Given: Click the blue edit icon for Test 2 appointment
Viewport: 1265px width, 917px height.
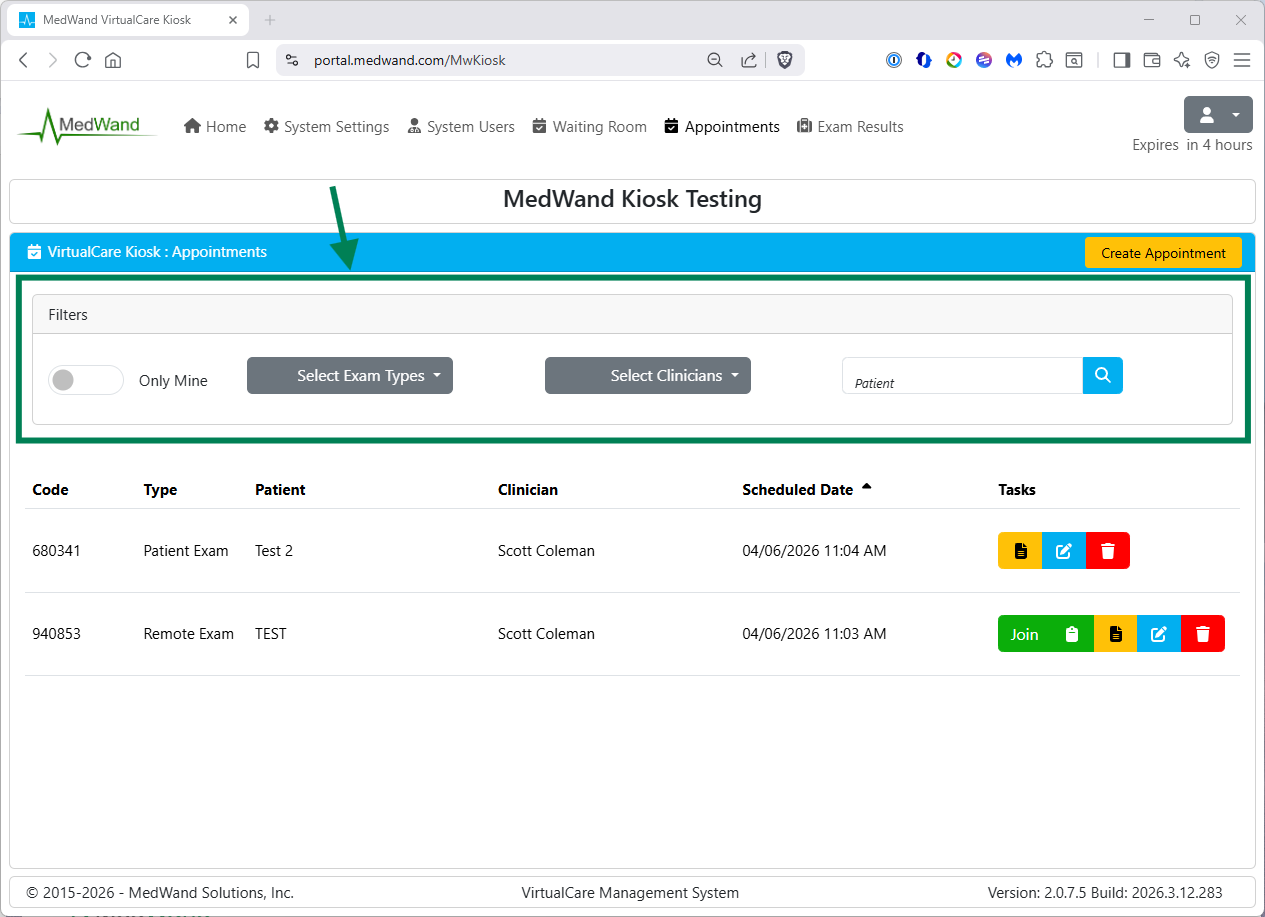Looking at the screenshot, I should coord(1064,551).
